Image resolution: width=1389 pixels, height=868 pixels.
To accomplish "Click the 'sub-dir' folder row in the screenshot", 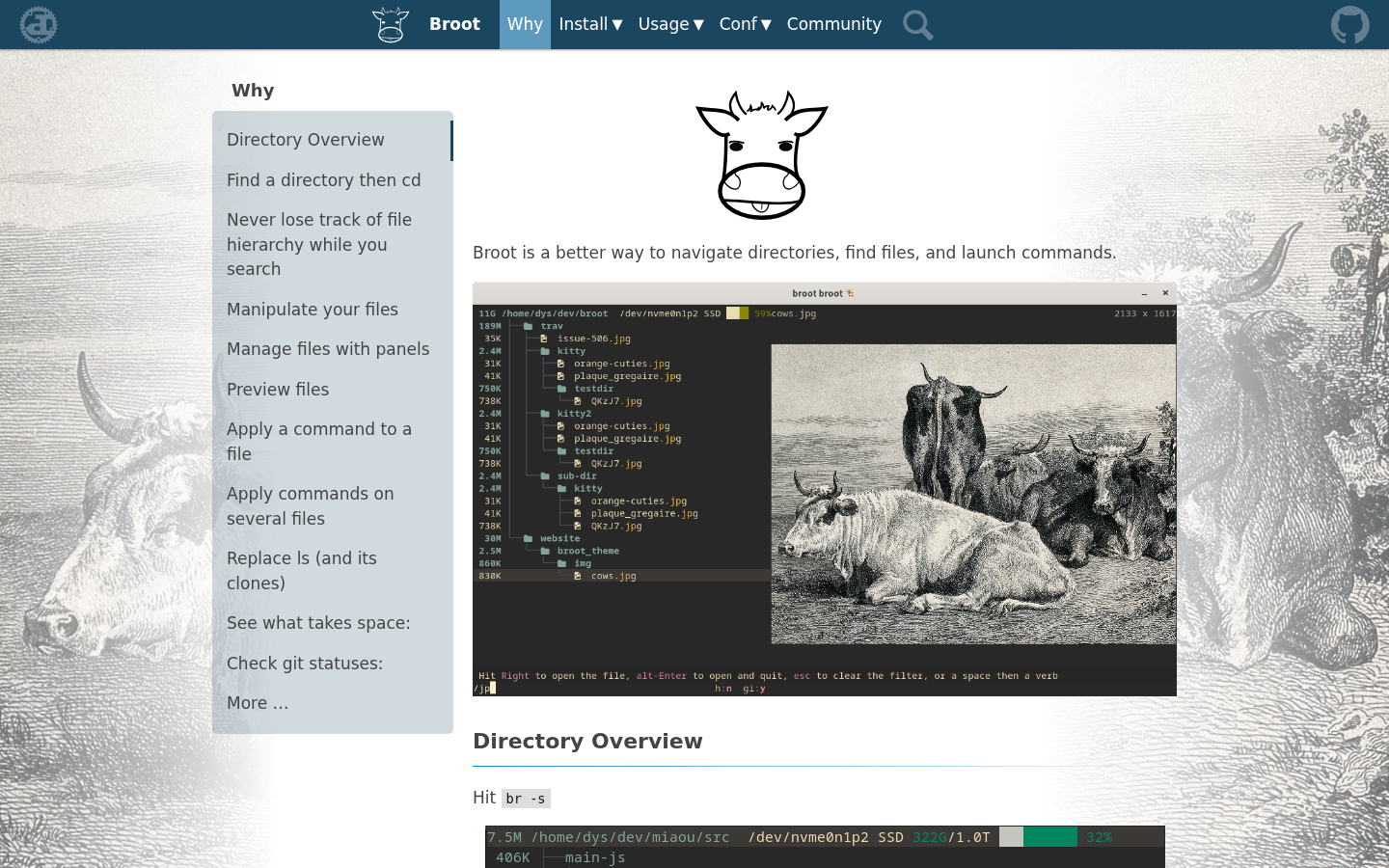I will [x=577, y=476].
